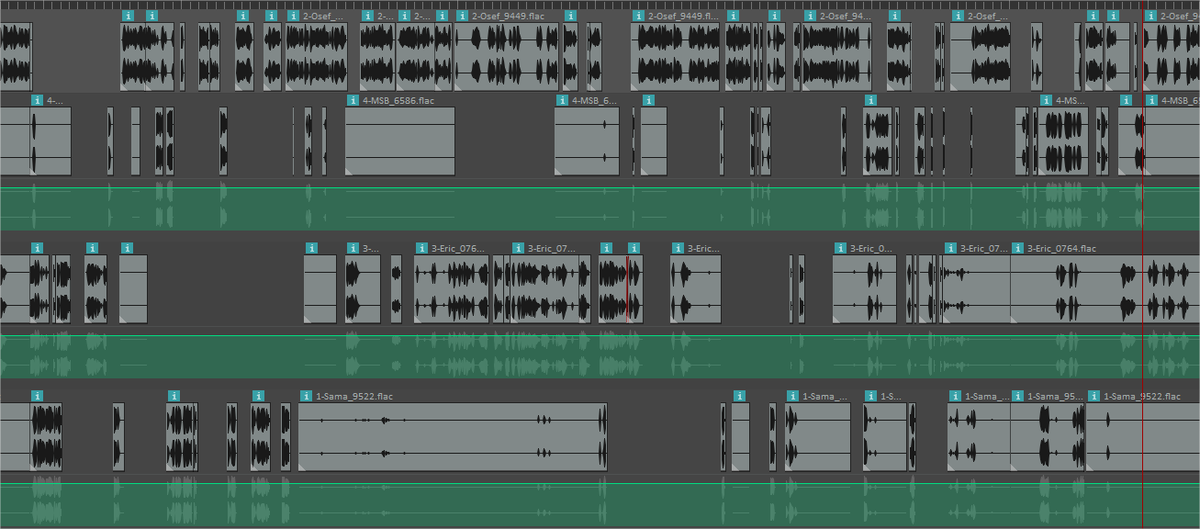Click info icon beside 3-Eric_076... label
Viewport: 1200px width, 529px height.
[421, 248]
